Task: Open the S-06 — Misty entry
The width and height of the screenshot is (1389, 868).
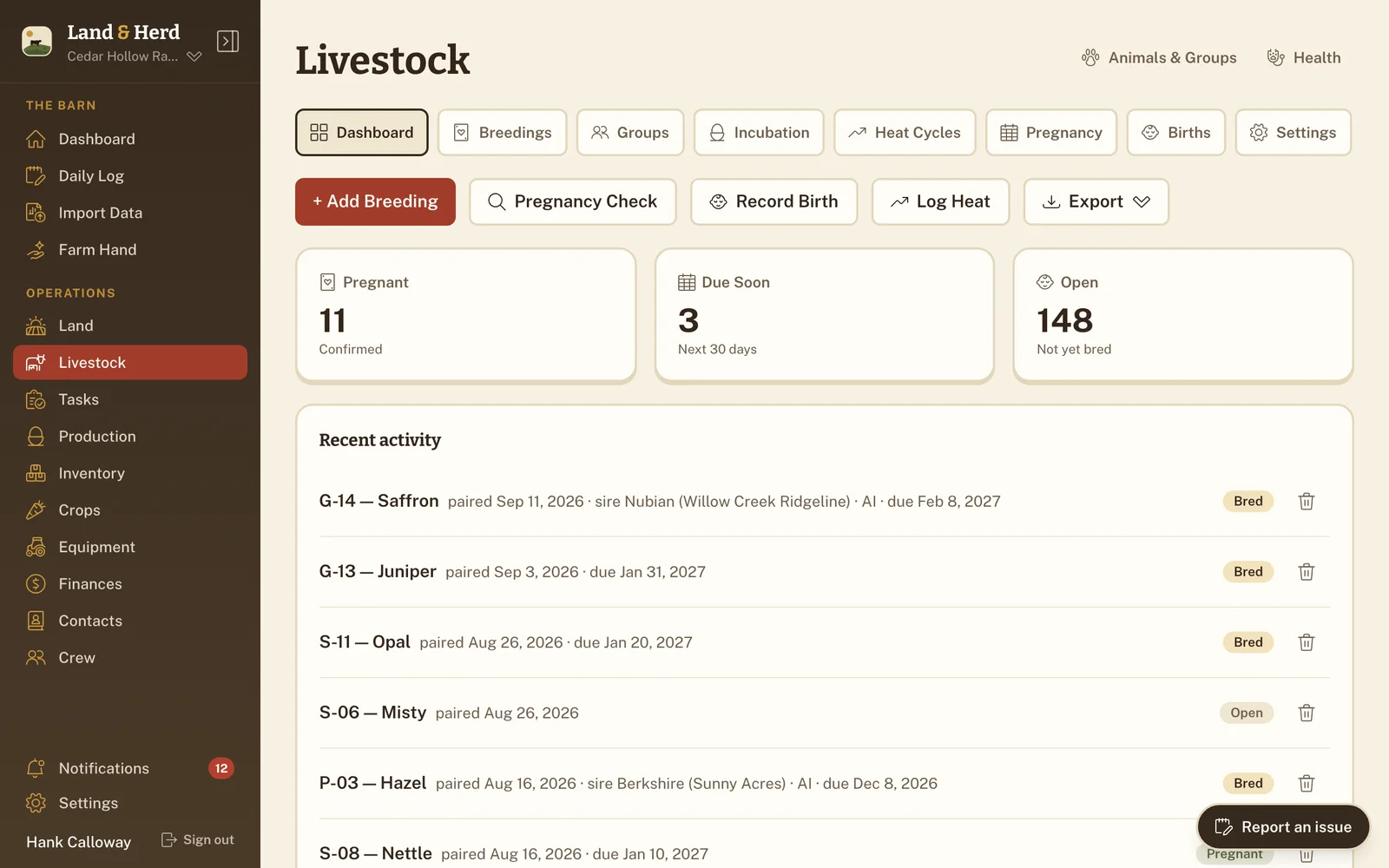Action: 372,713
